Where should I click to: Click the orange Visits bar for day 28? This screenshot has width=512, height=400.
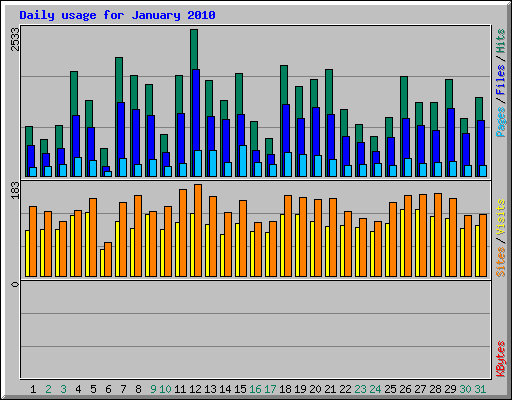pos(438,235)
